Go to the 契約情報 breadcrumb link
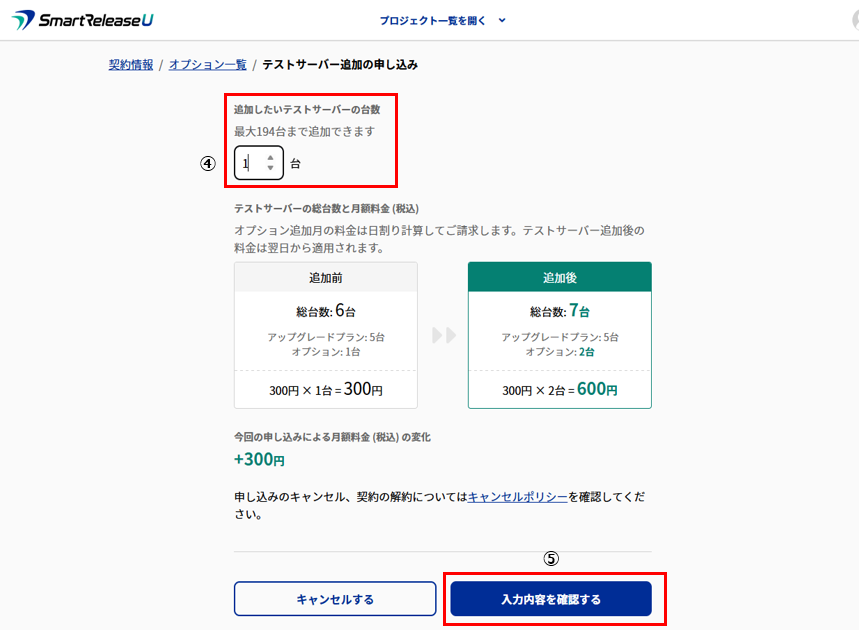 tap(131, 65)
